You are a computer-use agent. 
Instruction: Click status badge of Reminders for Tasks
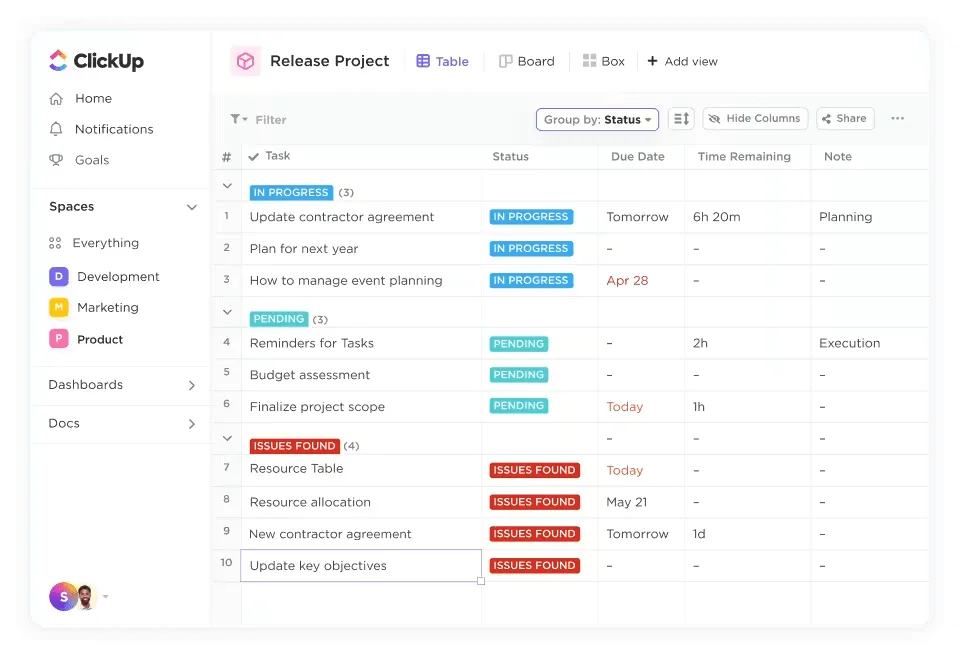pyautogui.click(x=519, y=343)
